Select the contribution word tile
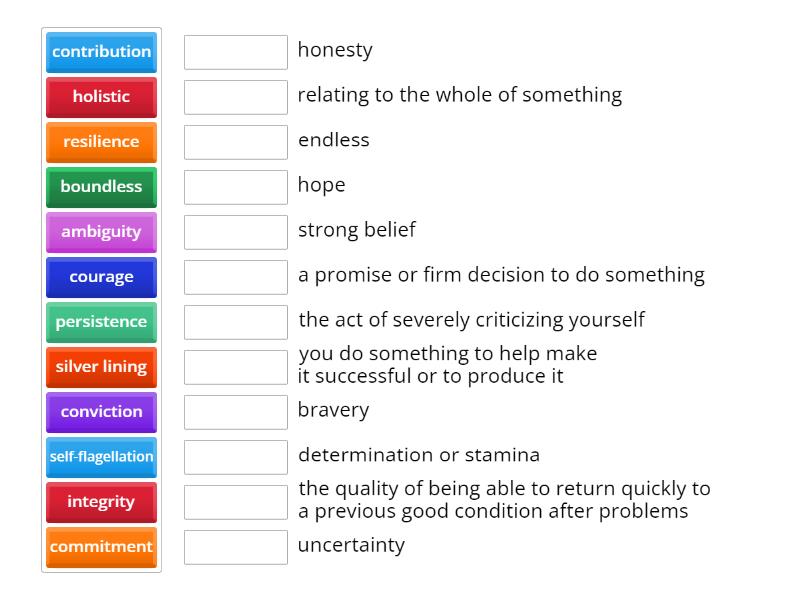 (101, 52)
